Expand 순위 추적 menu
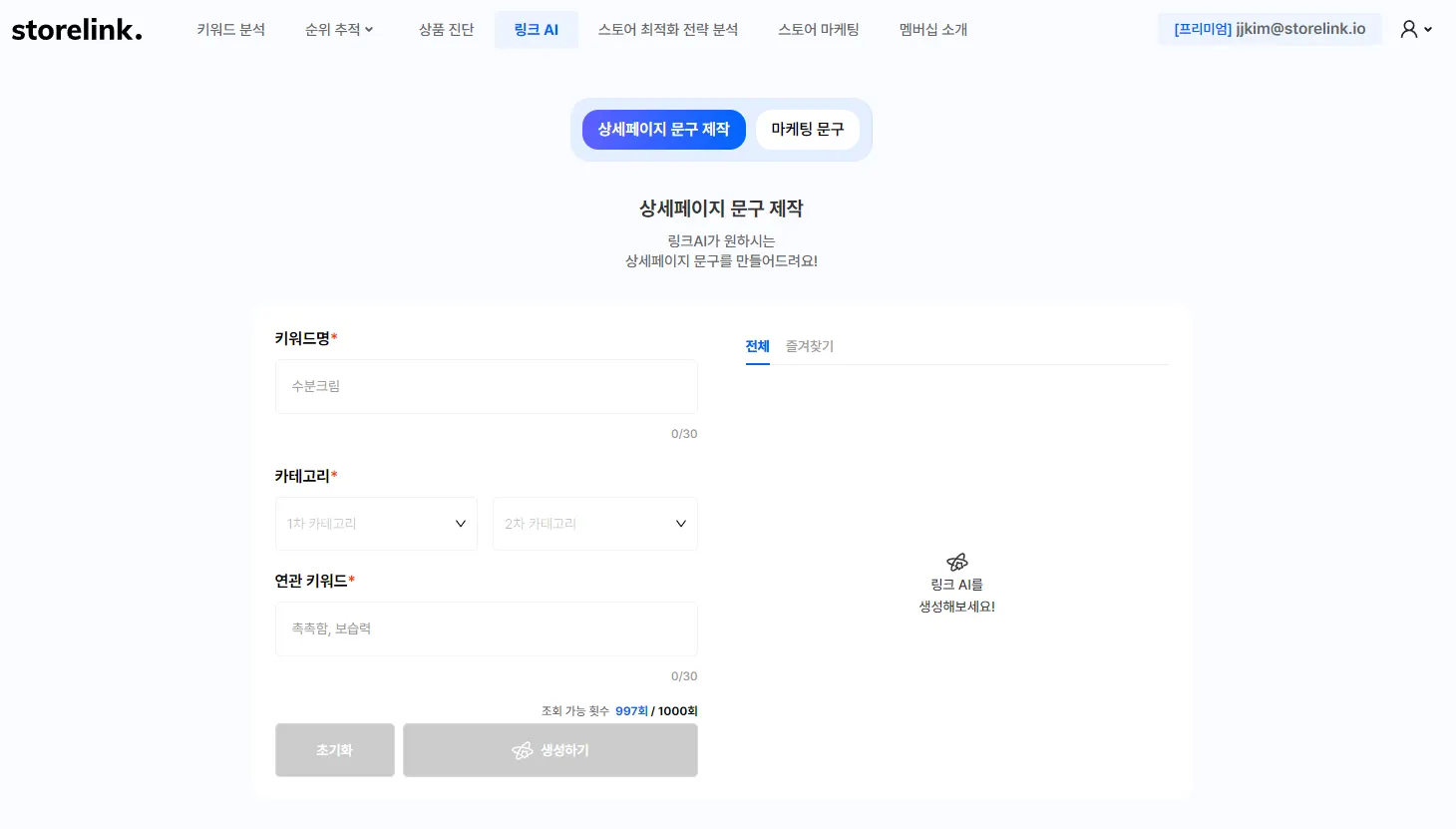The width and height of the screenshot is (1456, 829). (339, 30)
